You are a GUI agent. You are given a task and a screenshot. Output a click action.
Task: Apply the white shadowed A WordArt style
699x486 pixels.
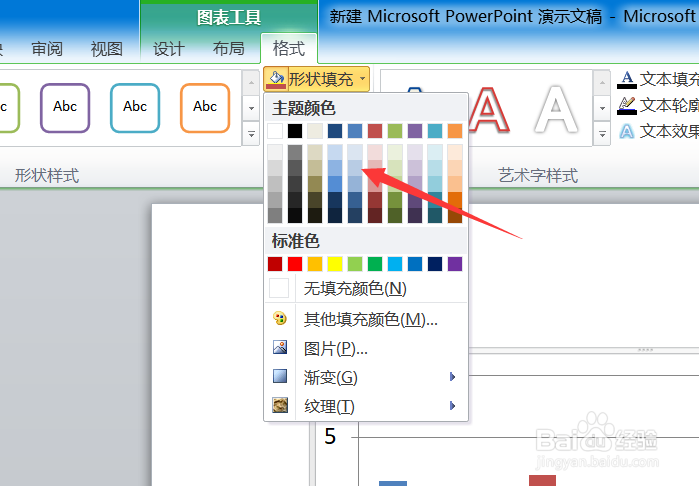click(x=556, y=109)
